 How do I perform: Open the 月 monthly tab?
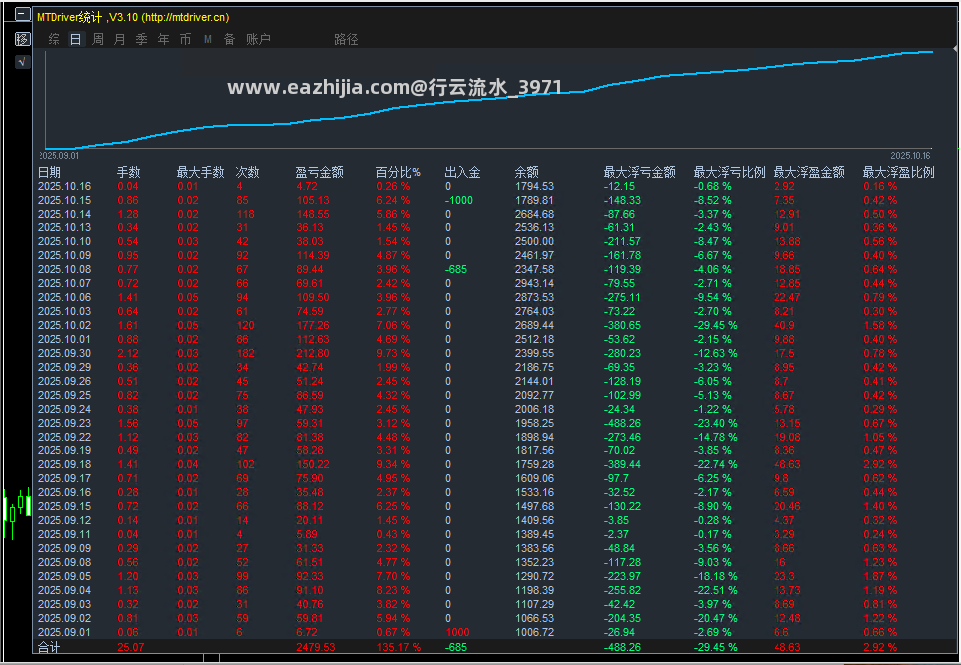pyautogui.click(x=120, y=39)
